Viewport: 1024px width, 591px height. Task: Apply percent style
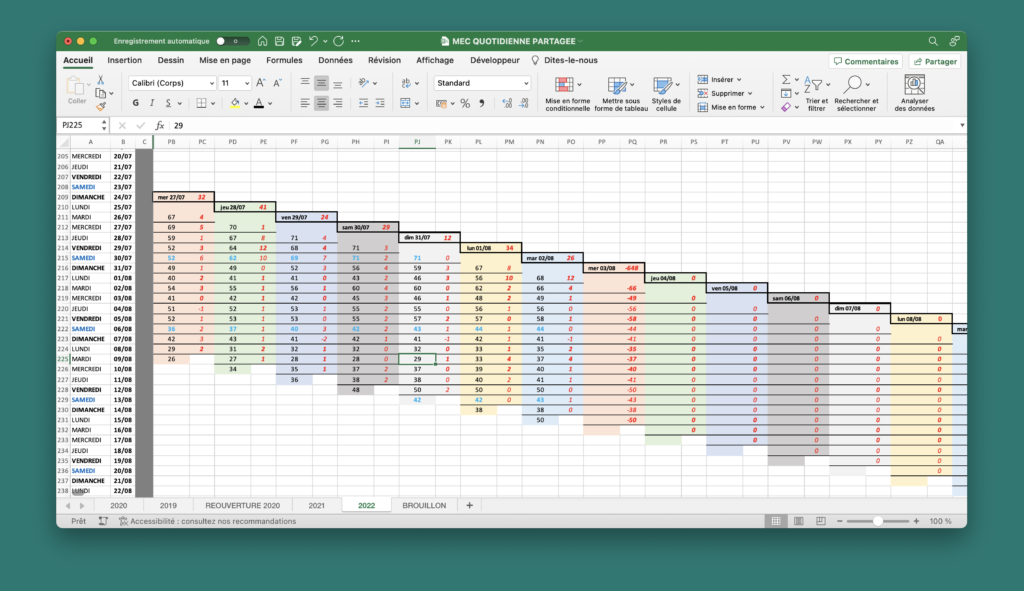pyautogui.click(x=465, y=103)
